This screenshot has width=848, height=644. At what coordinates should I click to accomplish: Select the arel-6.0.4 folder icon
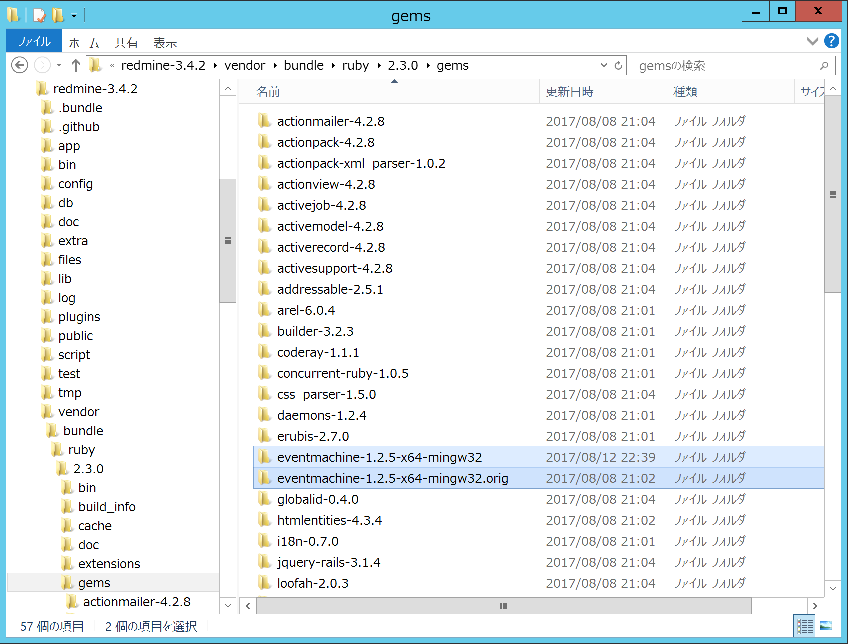coord(264,310)
